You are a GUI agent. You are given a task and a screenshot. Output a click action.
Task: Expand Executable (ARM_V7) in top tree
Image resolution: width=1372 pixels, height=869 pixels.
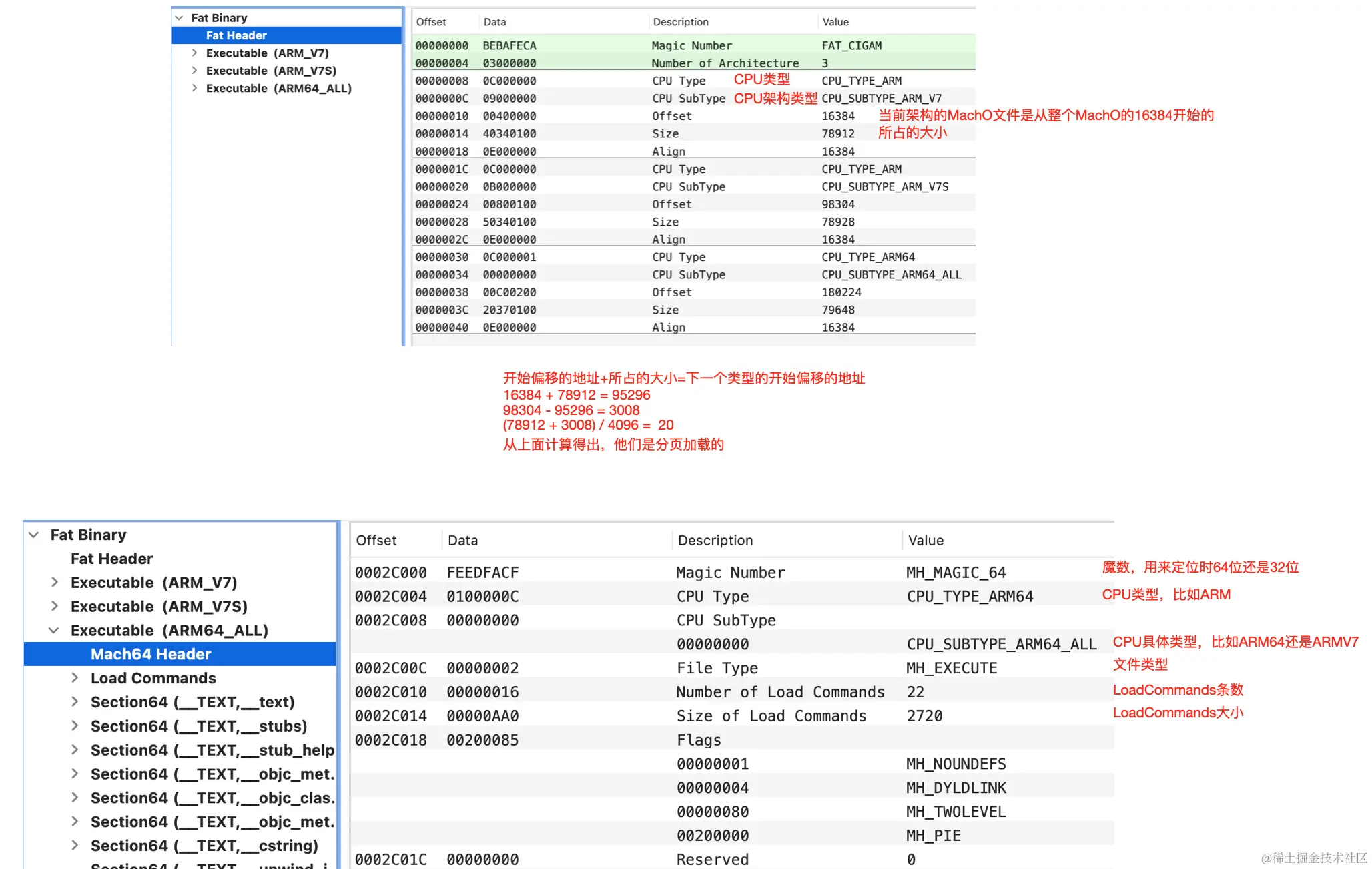194,53
